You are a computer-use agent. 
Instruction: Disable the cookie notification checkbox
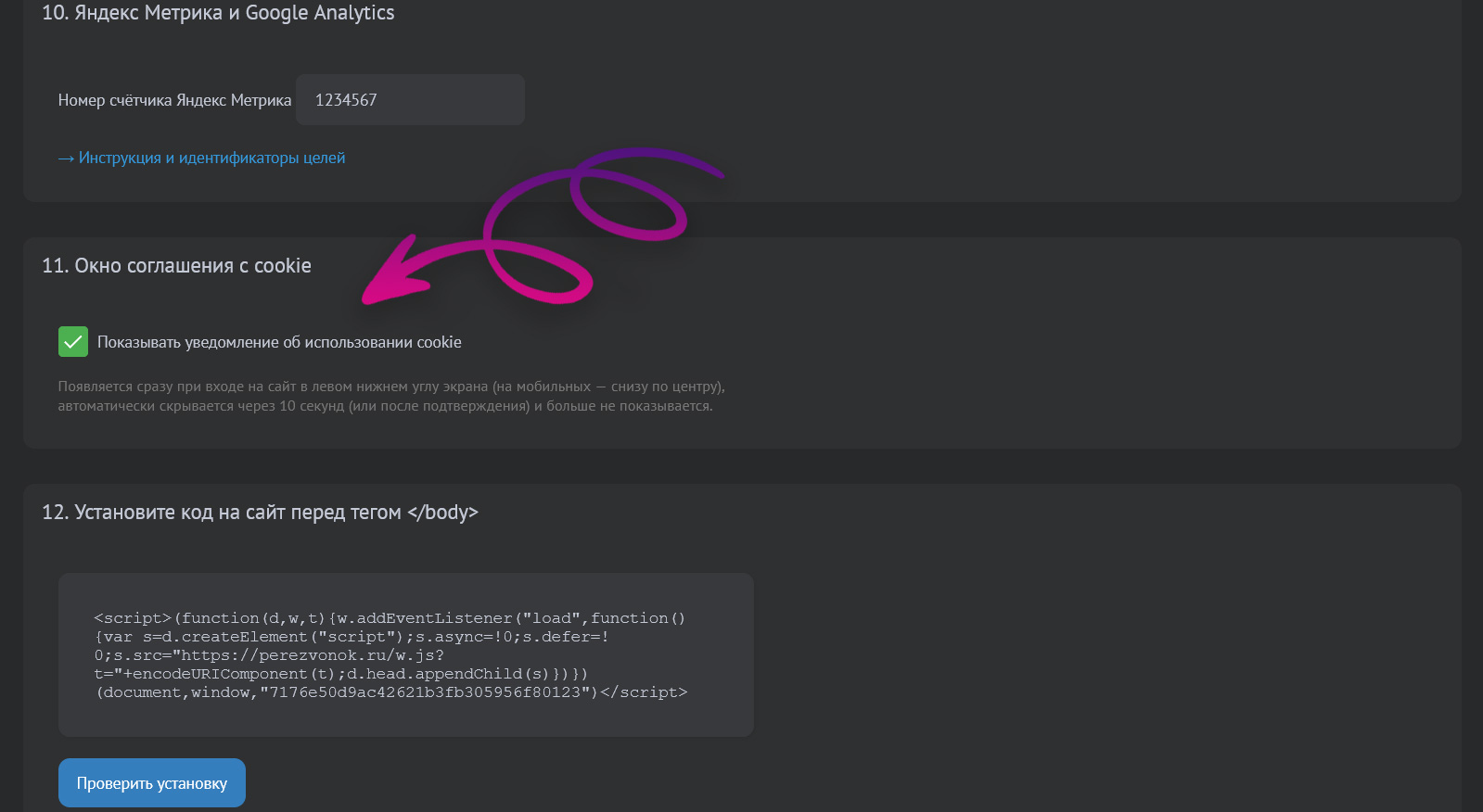73,342
